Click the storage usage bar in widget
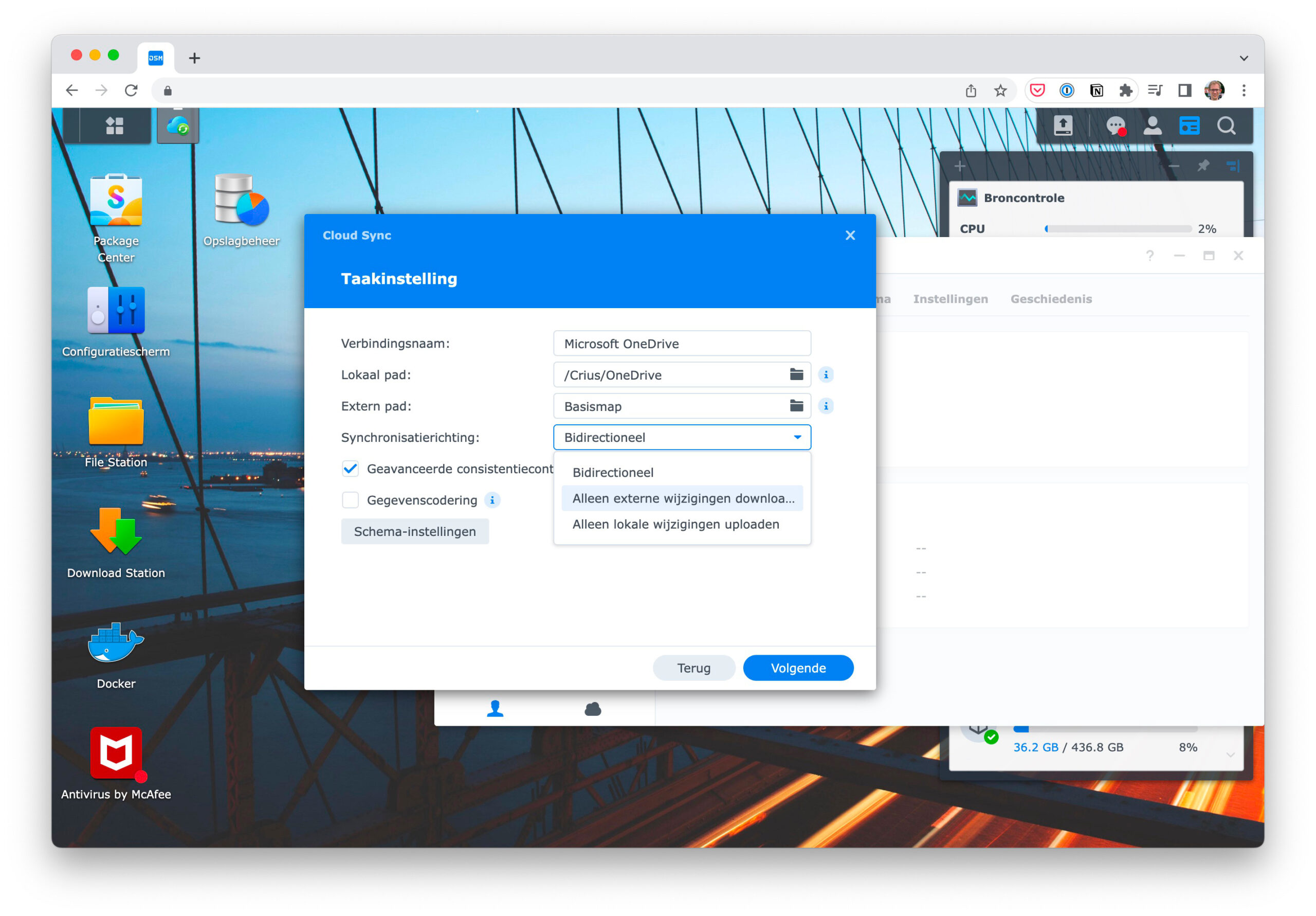 [x=1105, y=729]
